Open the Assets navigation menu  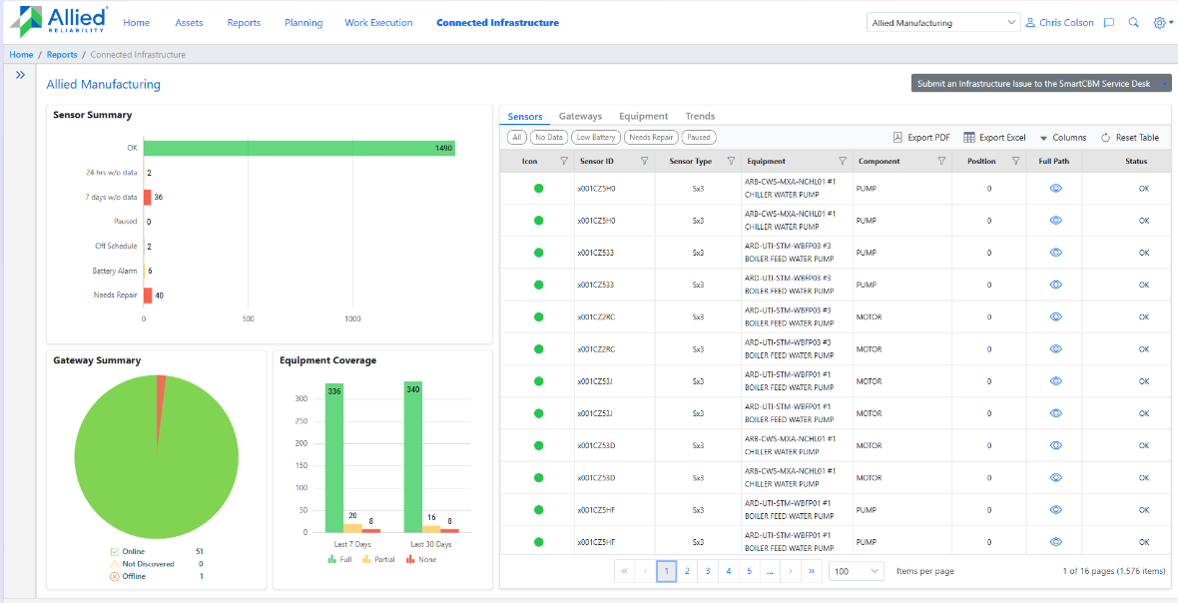189,23
